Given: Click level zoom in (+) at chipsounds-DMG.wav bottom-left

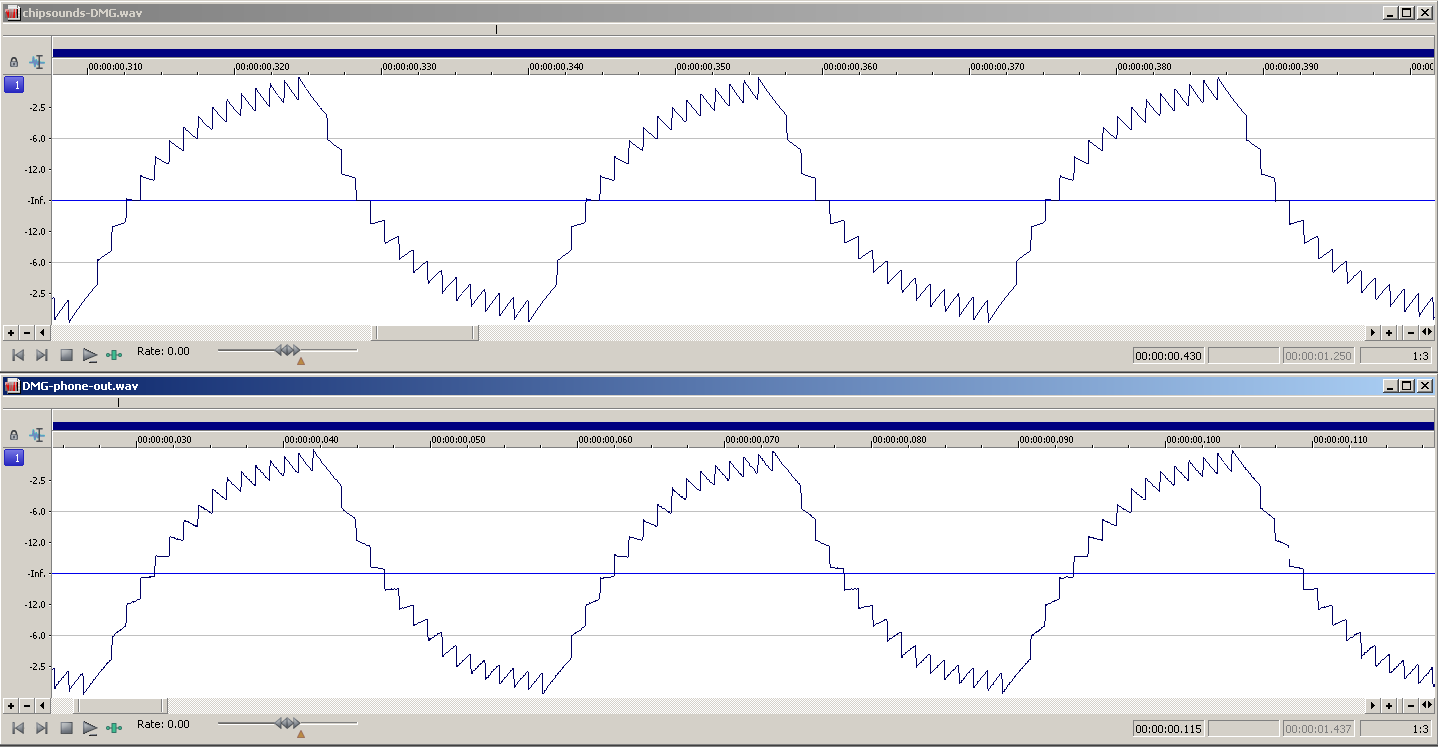Looking at the screenshot, I should point(11,333).
